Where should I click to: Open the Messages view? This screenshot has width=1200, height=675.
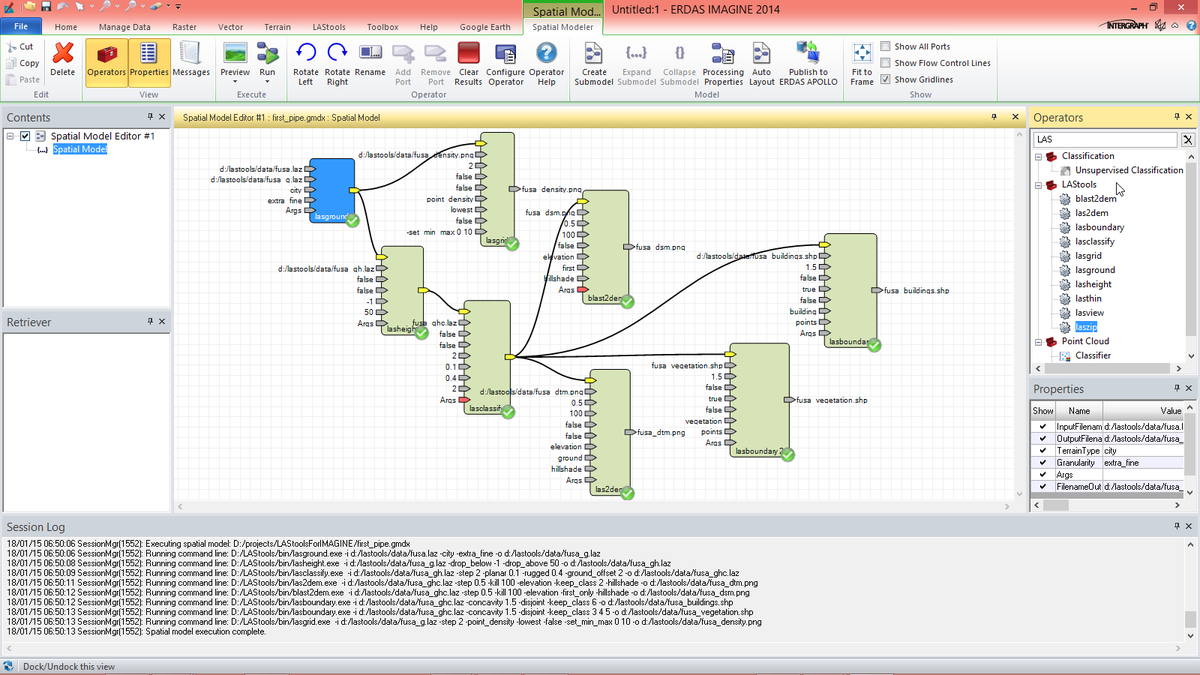click(x=191, y=59)
